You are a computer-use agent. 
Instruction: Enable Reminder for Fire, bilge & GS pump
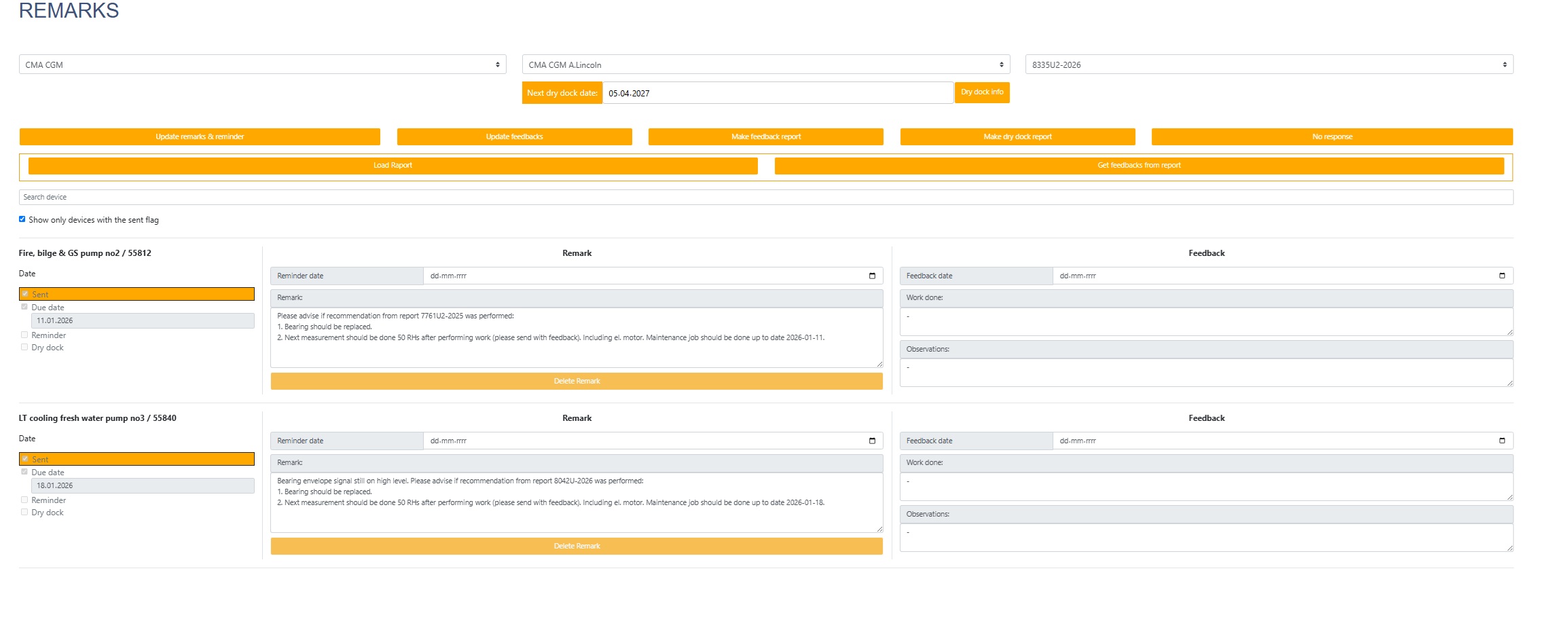click(24, 335)
